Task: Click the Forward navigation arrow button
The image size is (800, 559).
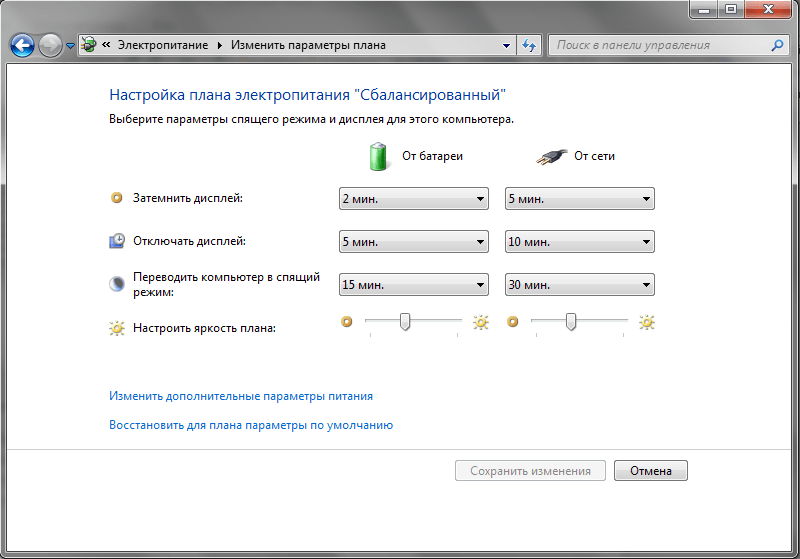Action: click(50, 45)
